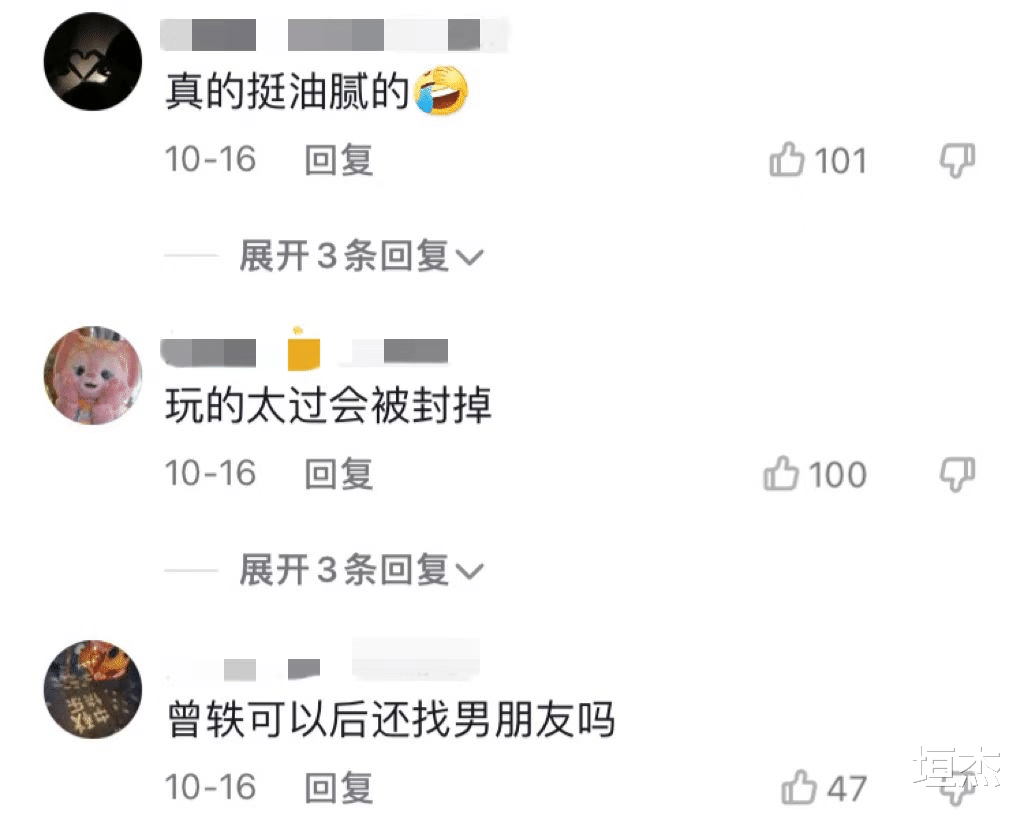Like the comment with 101 likes

(787, 160)
